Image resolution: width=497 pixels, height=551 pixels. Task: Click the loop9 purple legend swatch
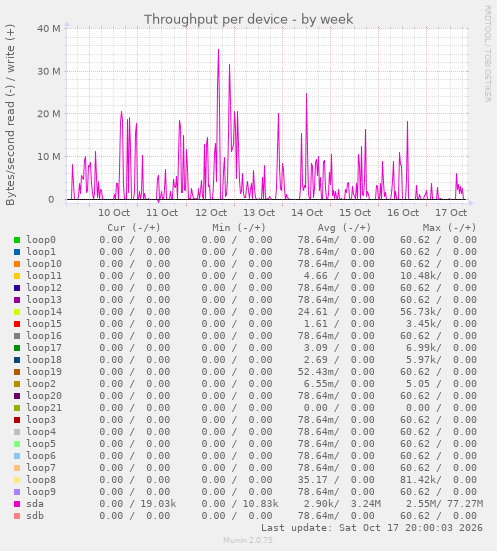17,492
